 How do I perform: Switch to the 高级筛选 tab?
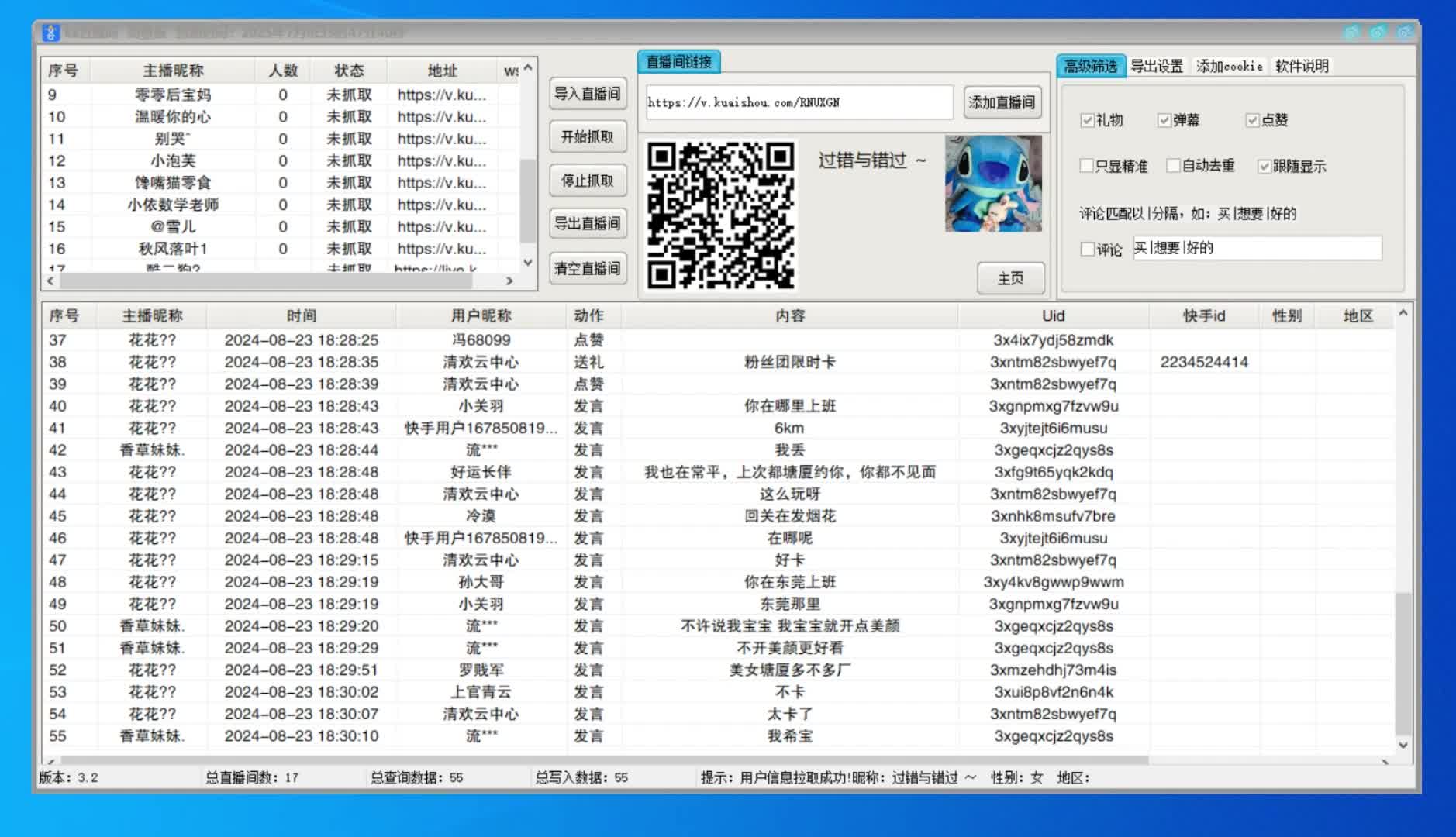(x=1090, y=67)
